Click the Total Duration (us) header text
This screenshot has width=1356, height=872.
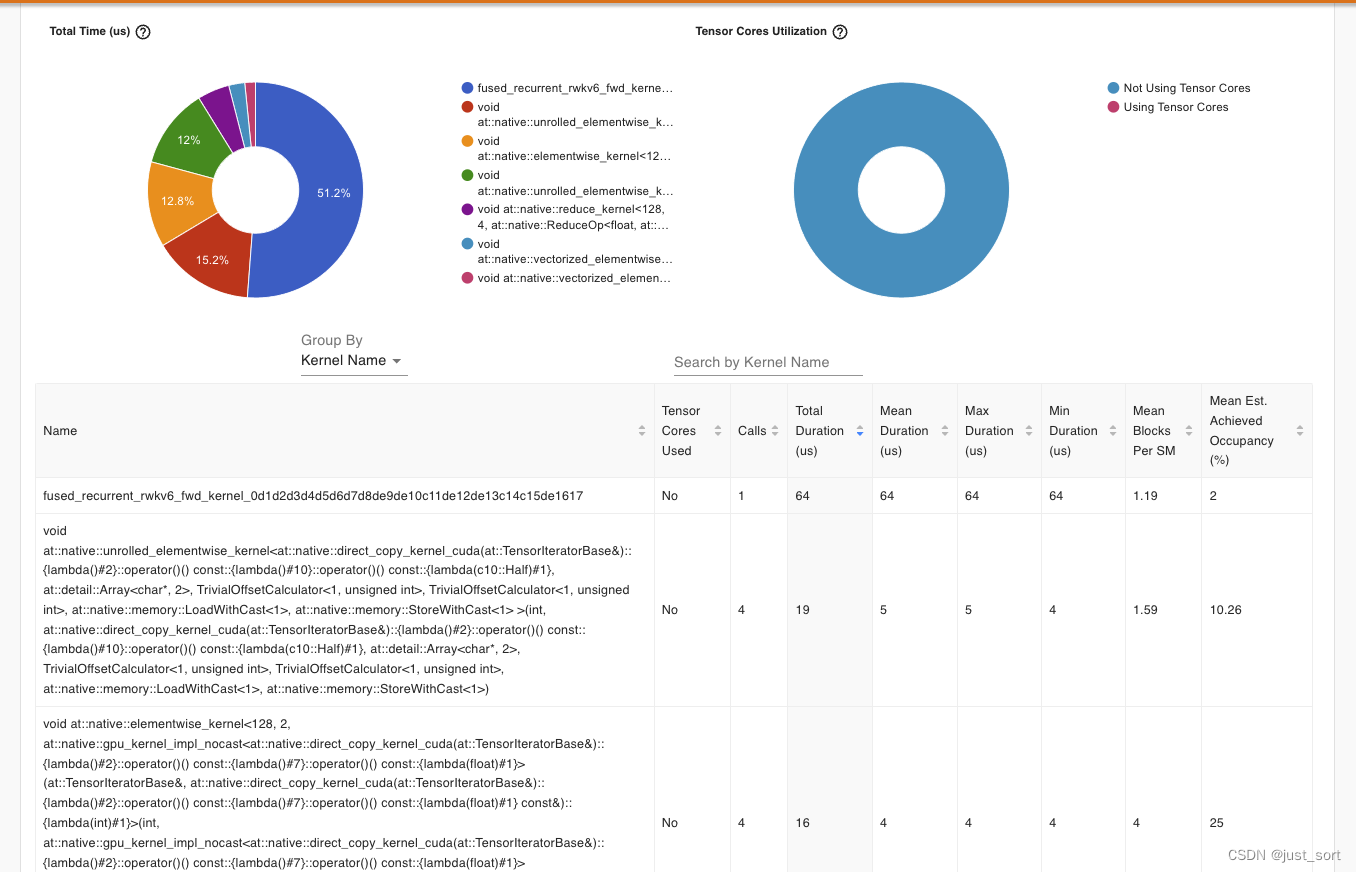point(820,431)
